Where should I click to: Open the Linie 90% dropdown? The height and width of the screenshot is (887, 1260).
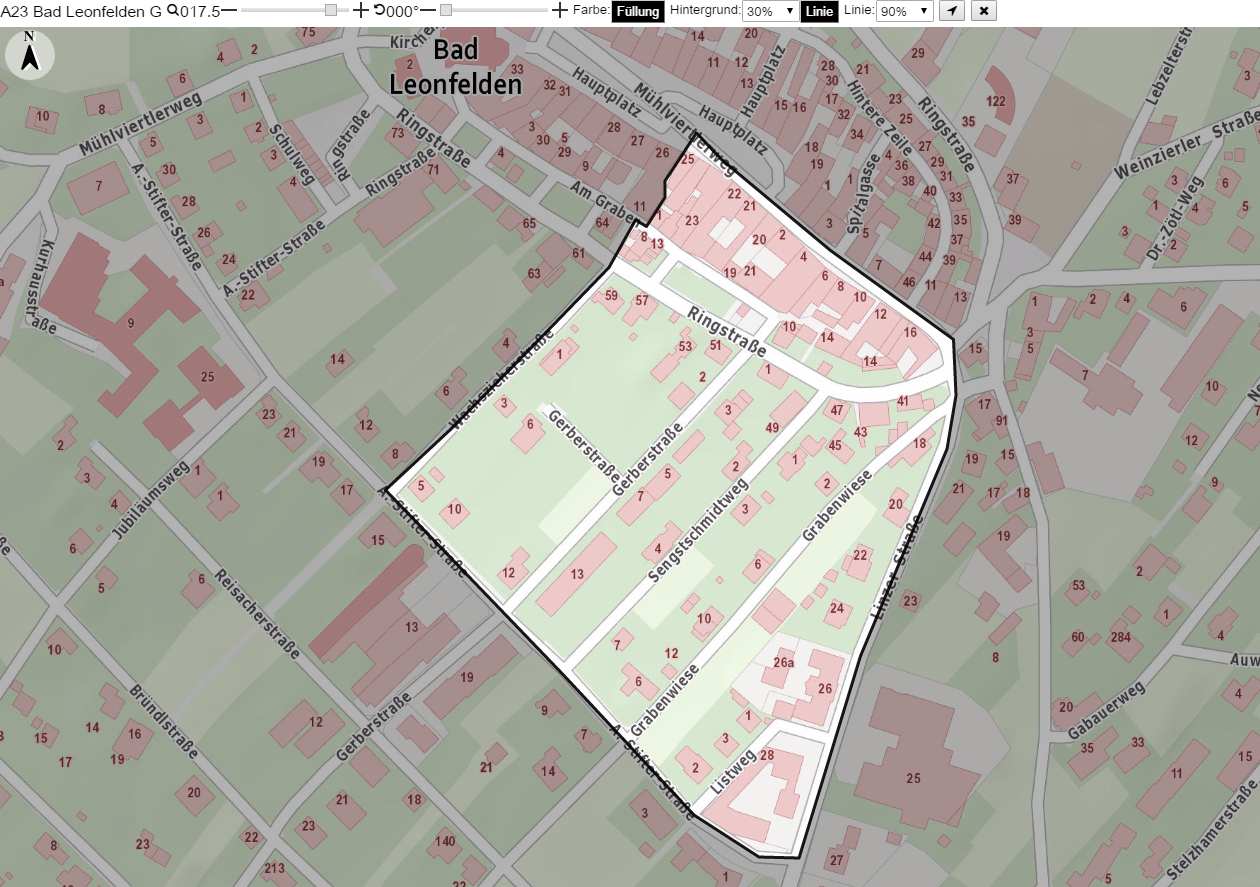coord(904,11)
